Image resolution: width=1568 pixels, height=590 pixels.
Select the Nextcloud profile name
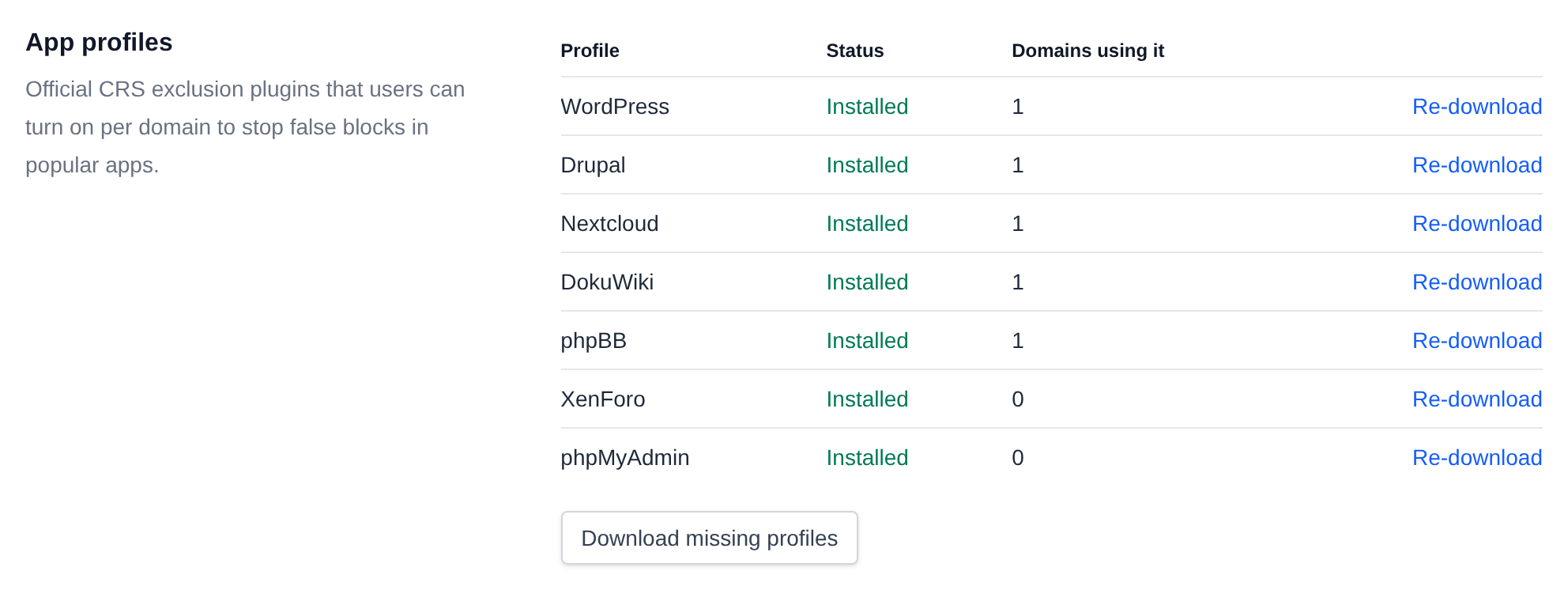point(609,224)
